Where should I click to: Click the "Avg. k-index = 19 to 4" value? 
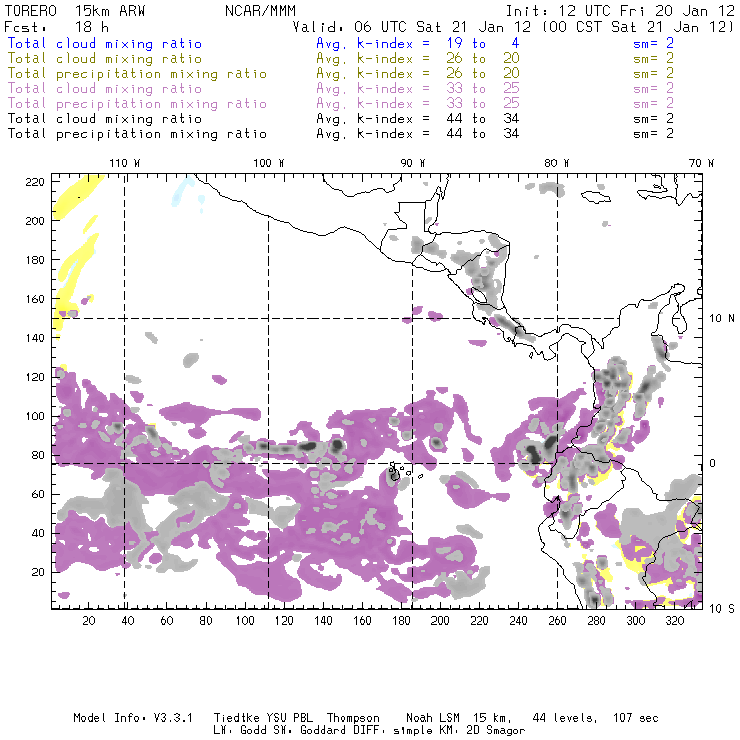click(x=418, y=44)
